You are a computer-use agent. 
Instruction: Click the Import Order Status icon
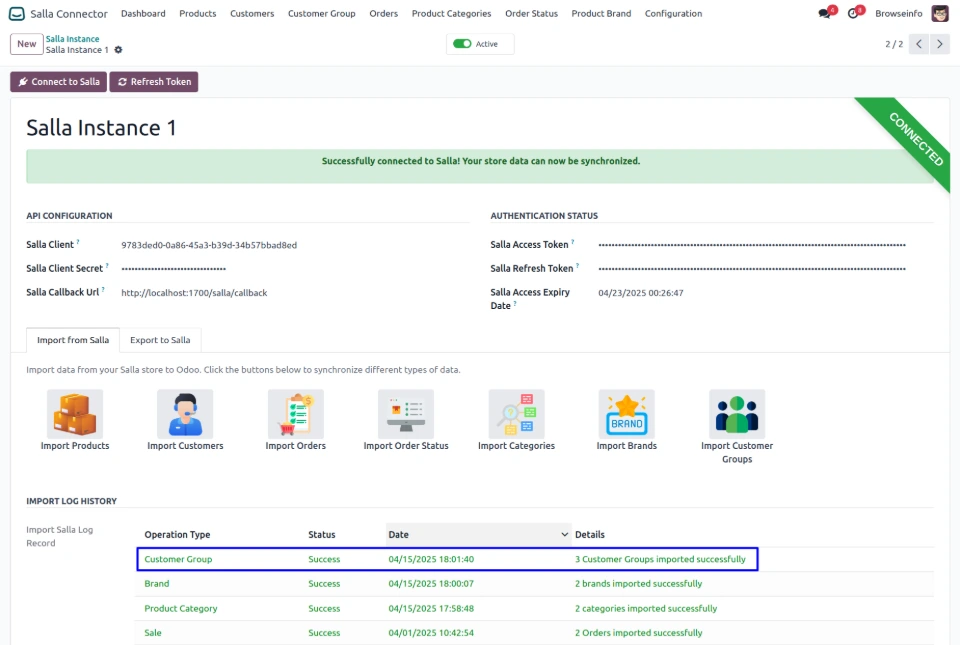406,414
